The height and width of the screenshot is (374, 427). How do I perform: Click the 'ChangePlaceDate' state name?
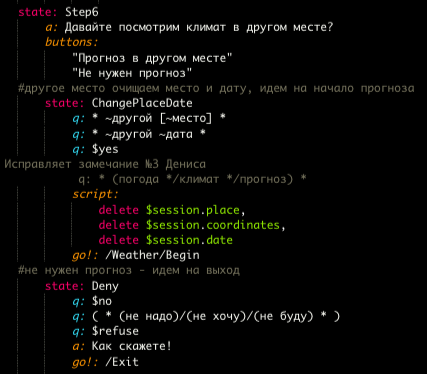point(142,103)
